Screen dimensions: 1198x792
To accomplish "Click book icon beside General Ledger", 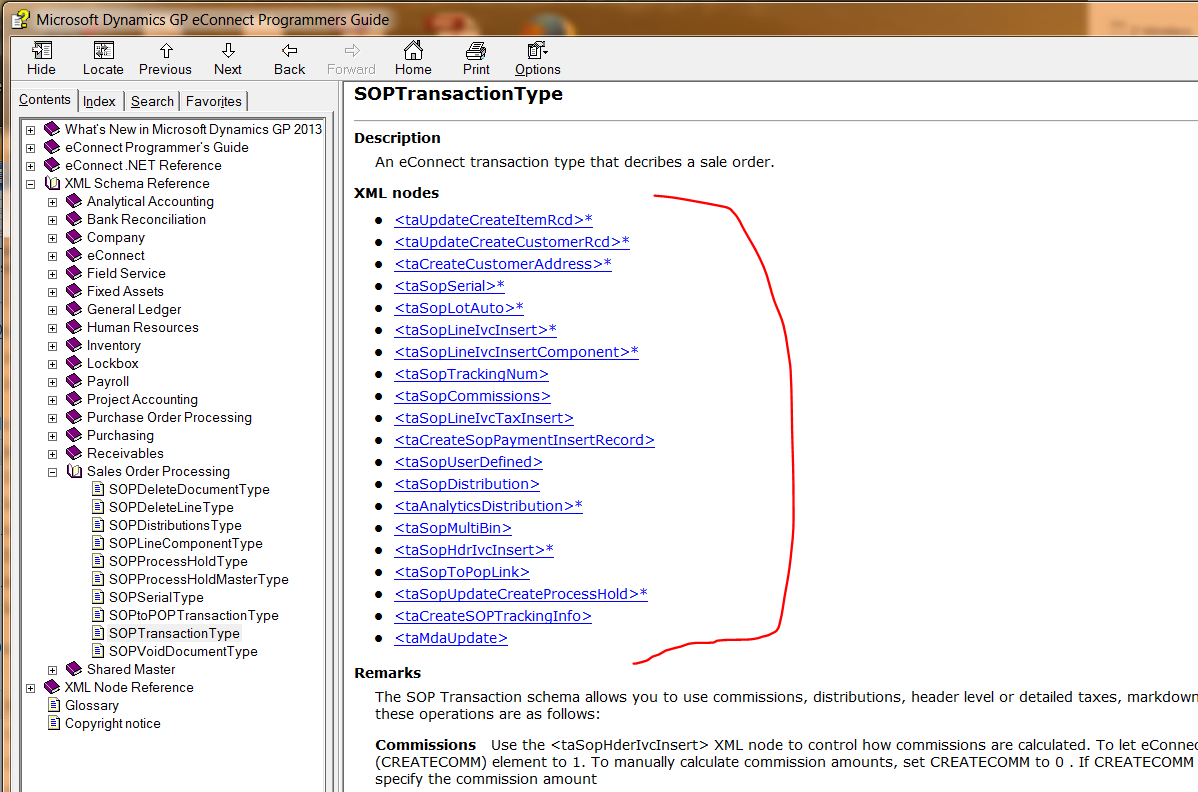I will (x=74, y=309).
